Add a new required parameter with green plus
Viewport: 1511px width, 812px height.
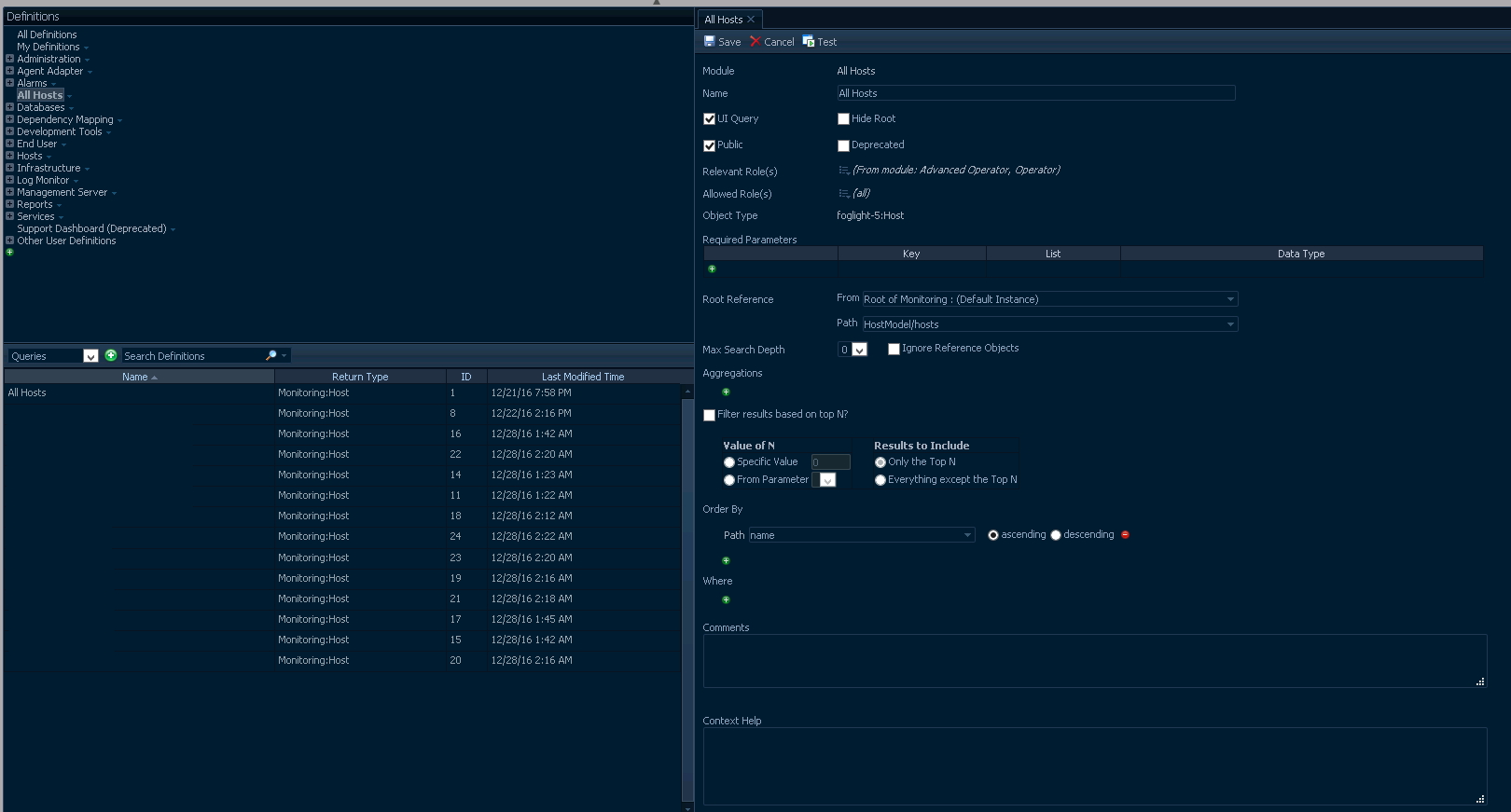coord(712,268)
